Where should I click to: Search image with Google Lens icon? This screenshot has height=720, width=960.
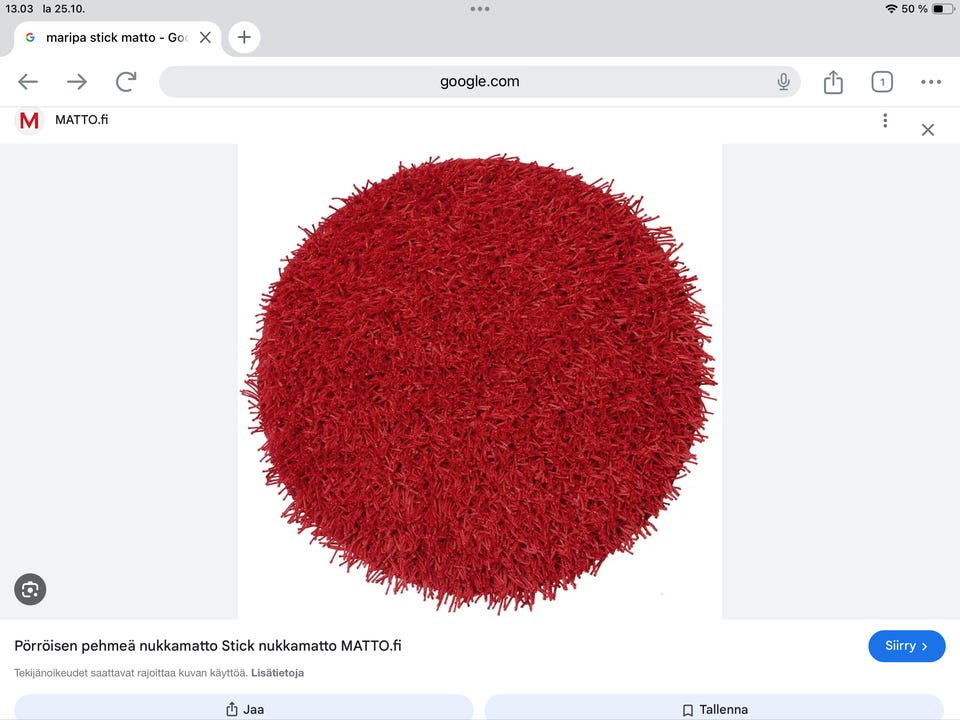point(30,589)
